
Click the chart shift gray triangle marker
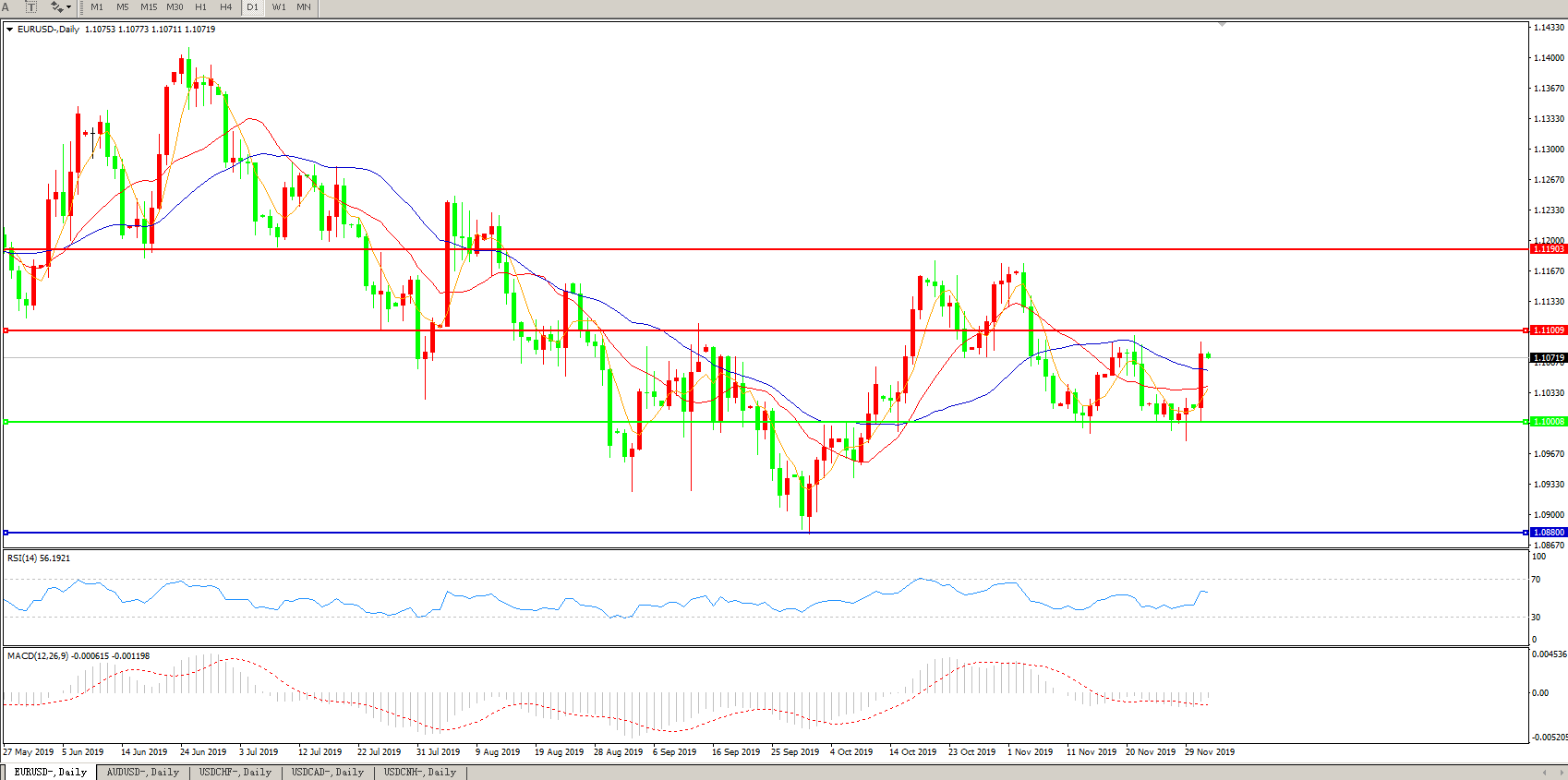point(1222,25)
